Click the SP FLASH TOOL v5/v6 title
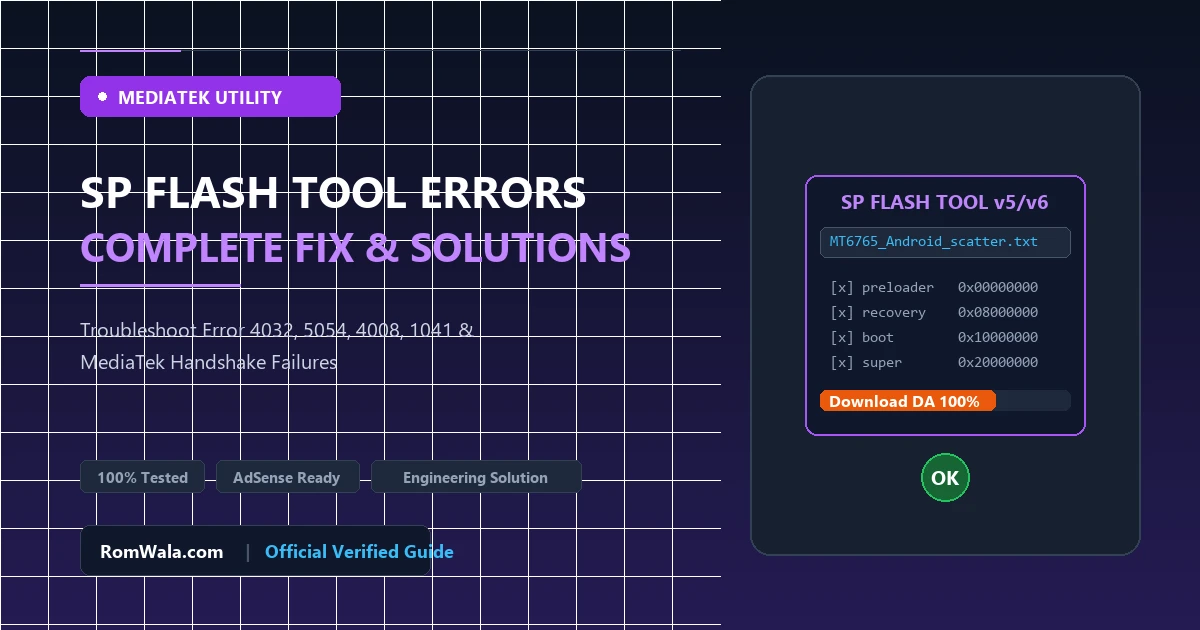The image size is (1200, 630). (945, 202)
